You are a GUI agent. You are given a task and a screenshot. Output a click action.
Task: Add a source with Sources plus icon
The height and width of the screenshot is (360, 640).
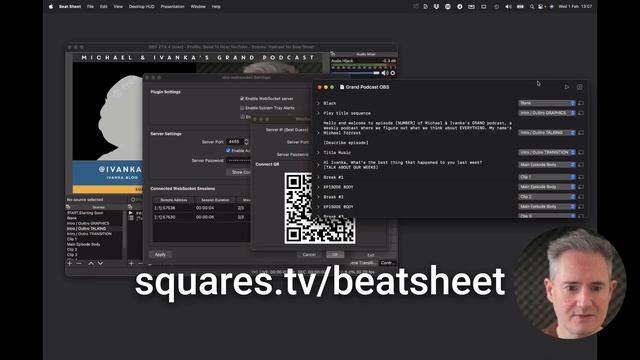pyautogui.click(x=131, y=264)
